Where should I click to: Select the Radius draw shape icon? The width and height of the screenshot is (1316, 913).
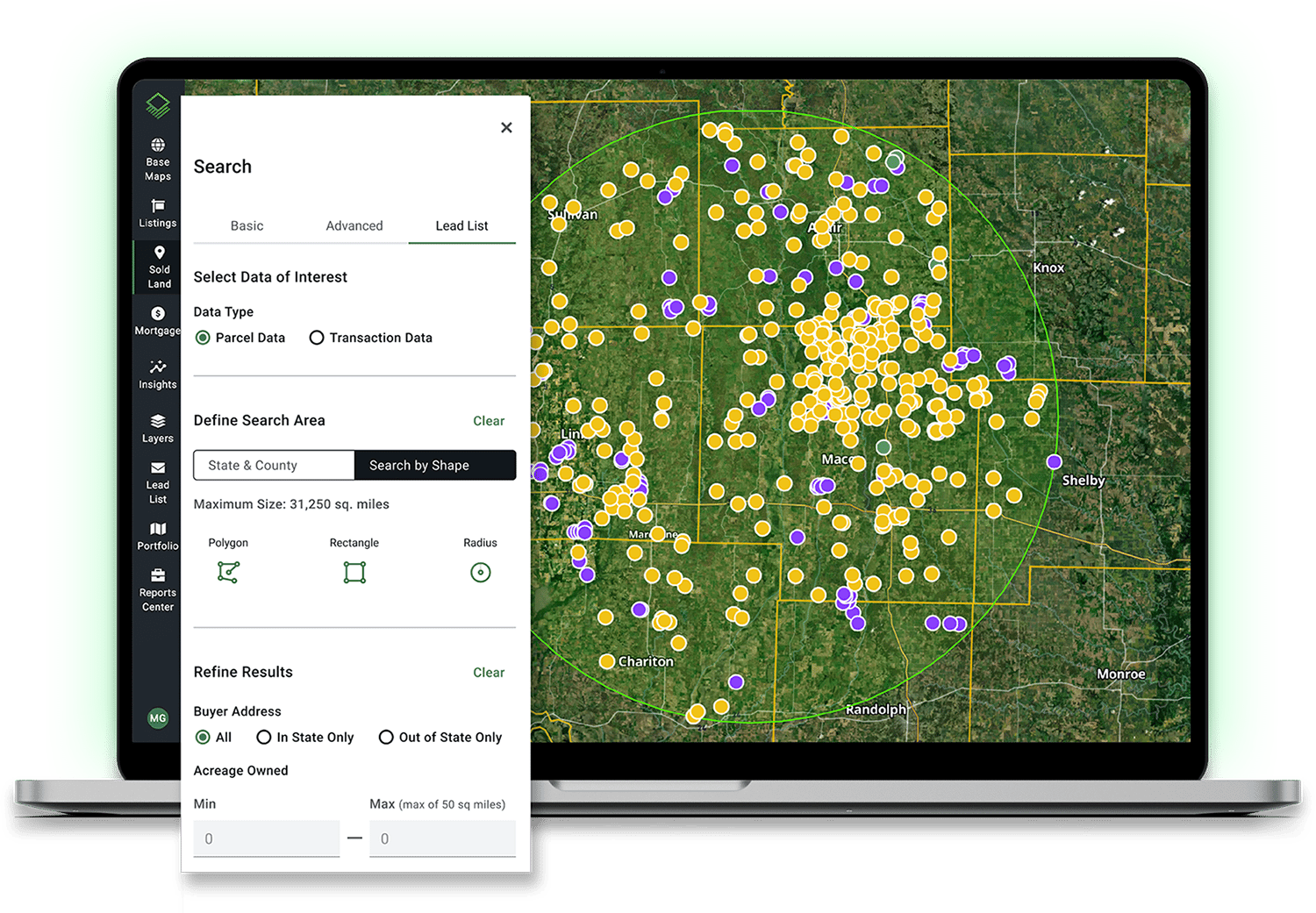[x=481, y=573]
